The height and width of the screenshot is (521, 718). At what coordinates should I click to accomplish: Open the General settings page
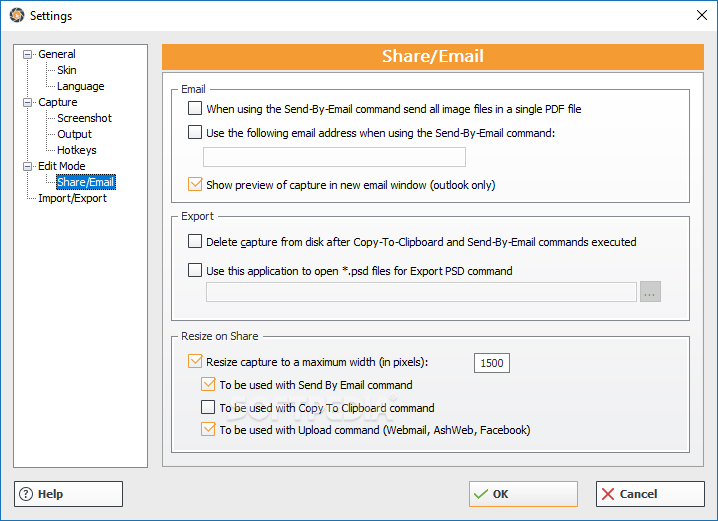coord(57,54)
